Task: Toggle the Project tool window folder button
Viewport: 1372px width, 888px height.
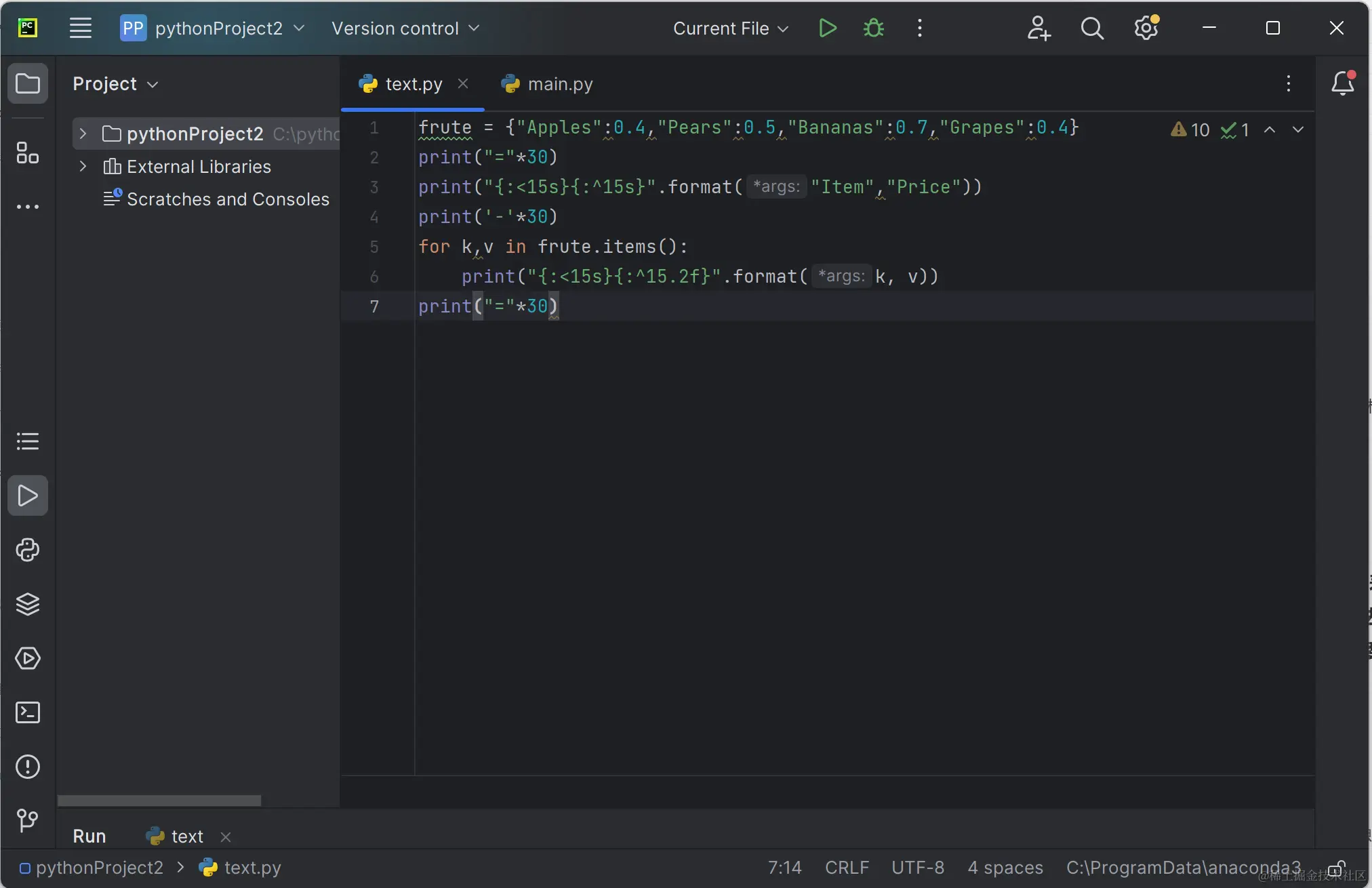Action: (x=28, y=83)
